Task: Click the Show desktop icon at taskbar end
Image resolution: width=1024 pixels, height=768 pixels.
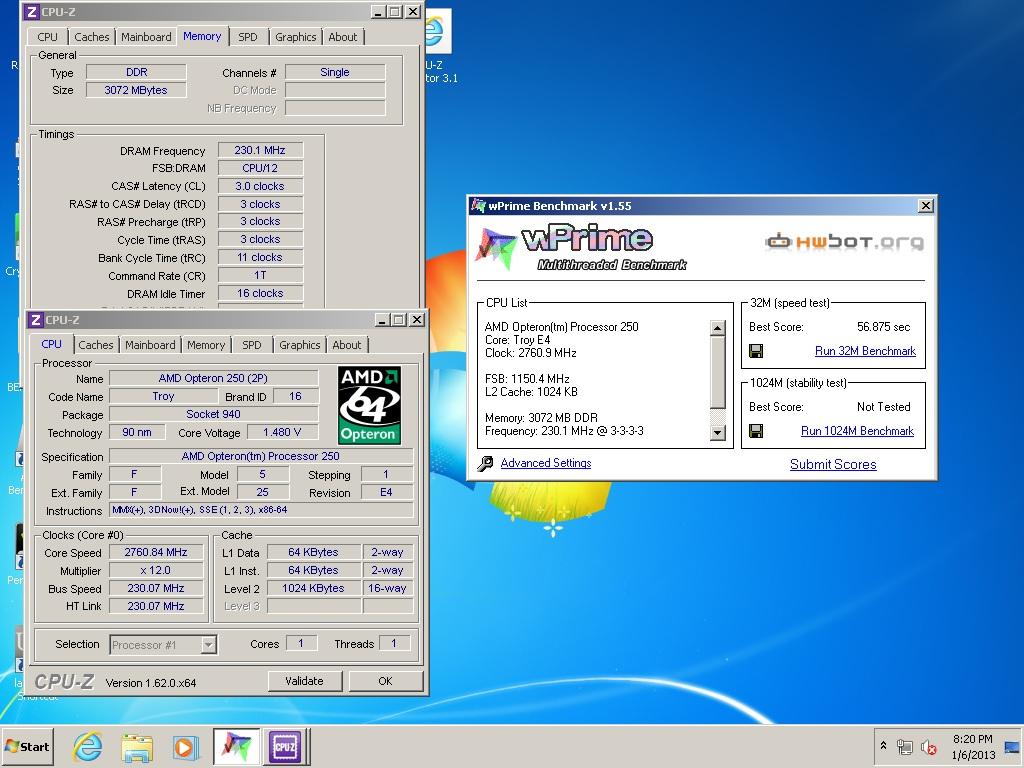Action: [x=1012, y=746]
